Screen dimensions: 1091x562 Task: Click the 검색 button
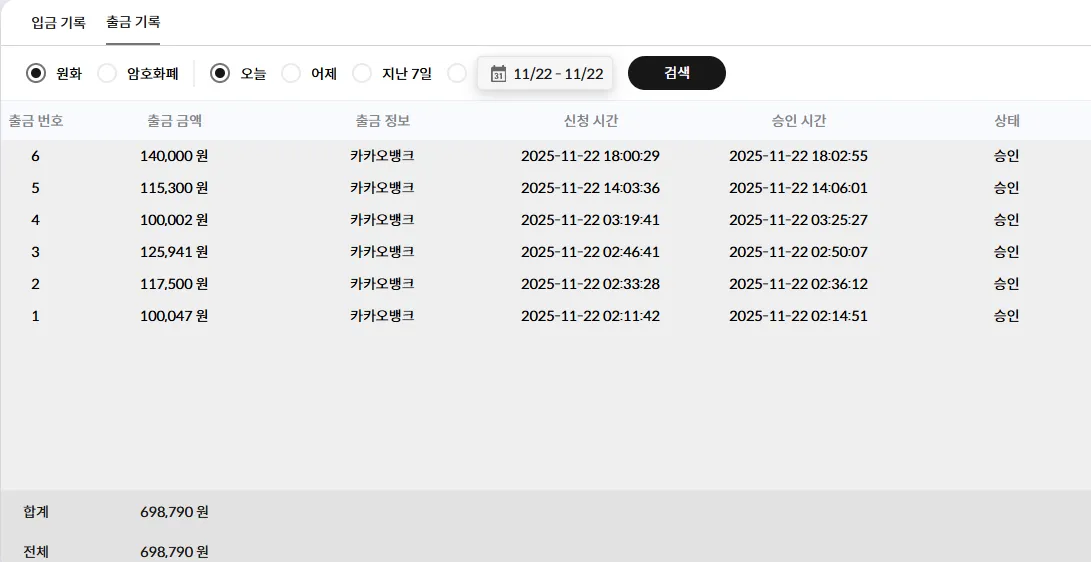(677, 73)
